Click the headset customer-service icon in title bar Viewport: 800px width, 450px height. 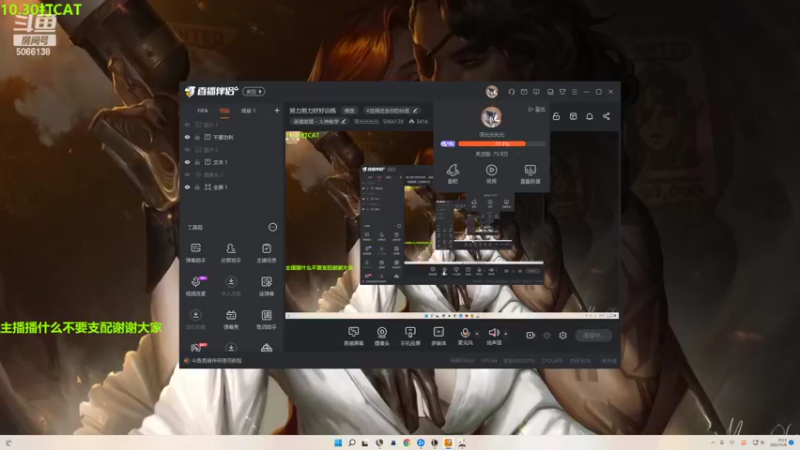coord(511,92)
